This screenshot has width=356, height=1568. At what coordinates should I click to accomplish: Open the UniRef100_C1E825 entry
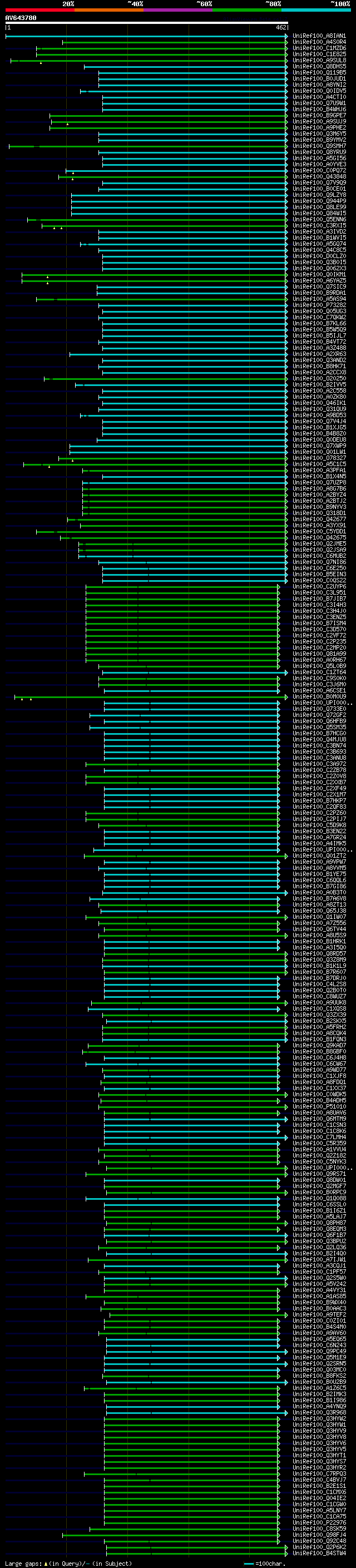tap(319, 54)
